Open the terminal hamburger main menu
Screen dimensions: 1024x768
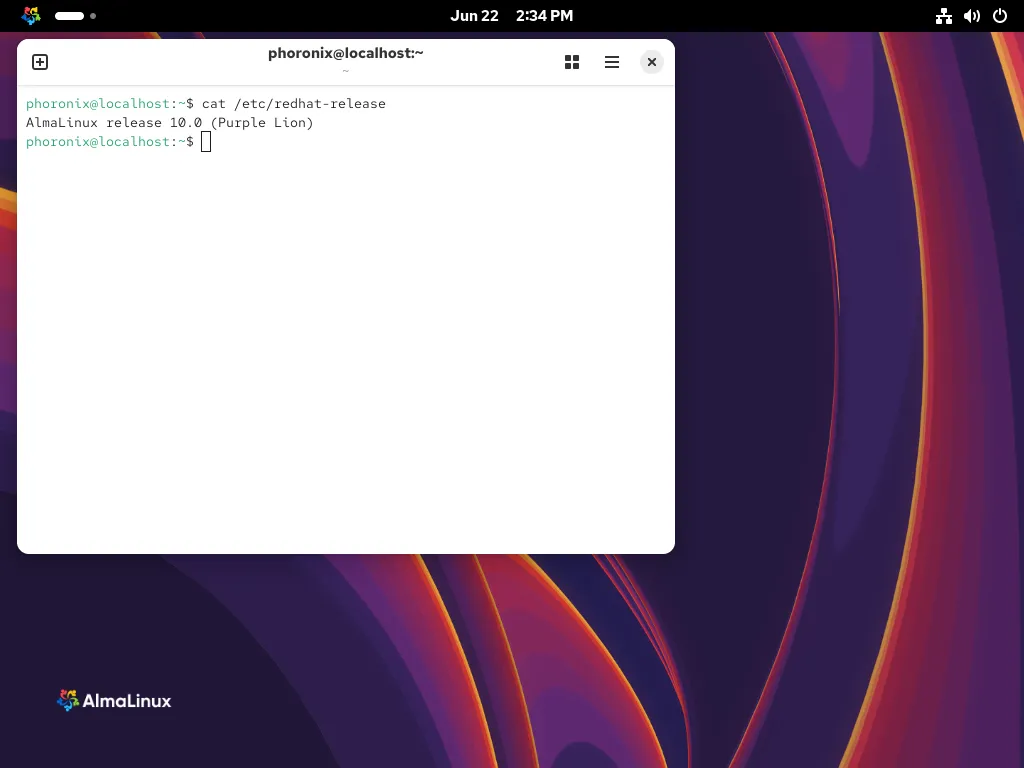point(612,62)
